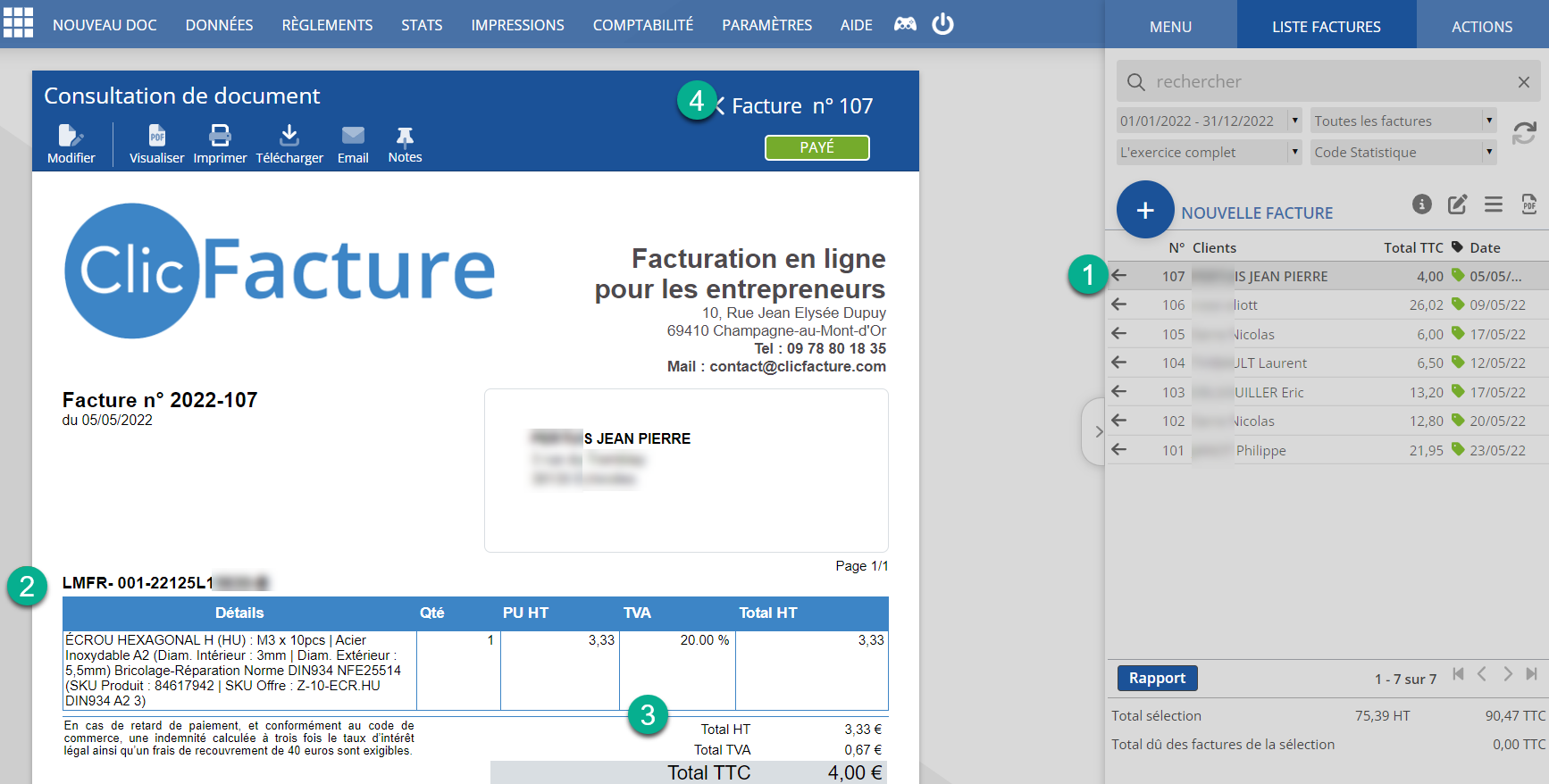
Task: Go to previous page of list
Action: click(x=1482, y=674)
